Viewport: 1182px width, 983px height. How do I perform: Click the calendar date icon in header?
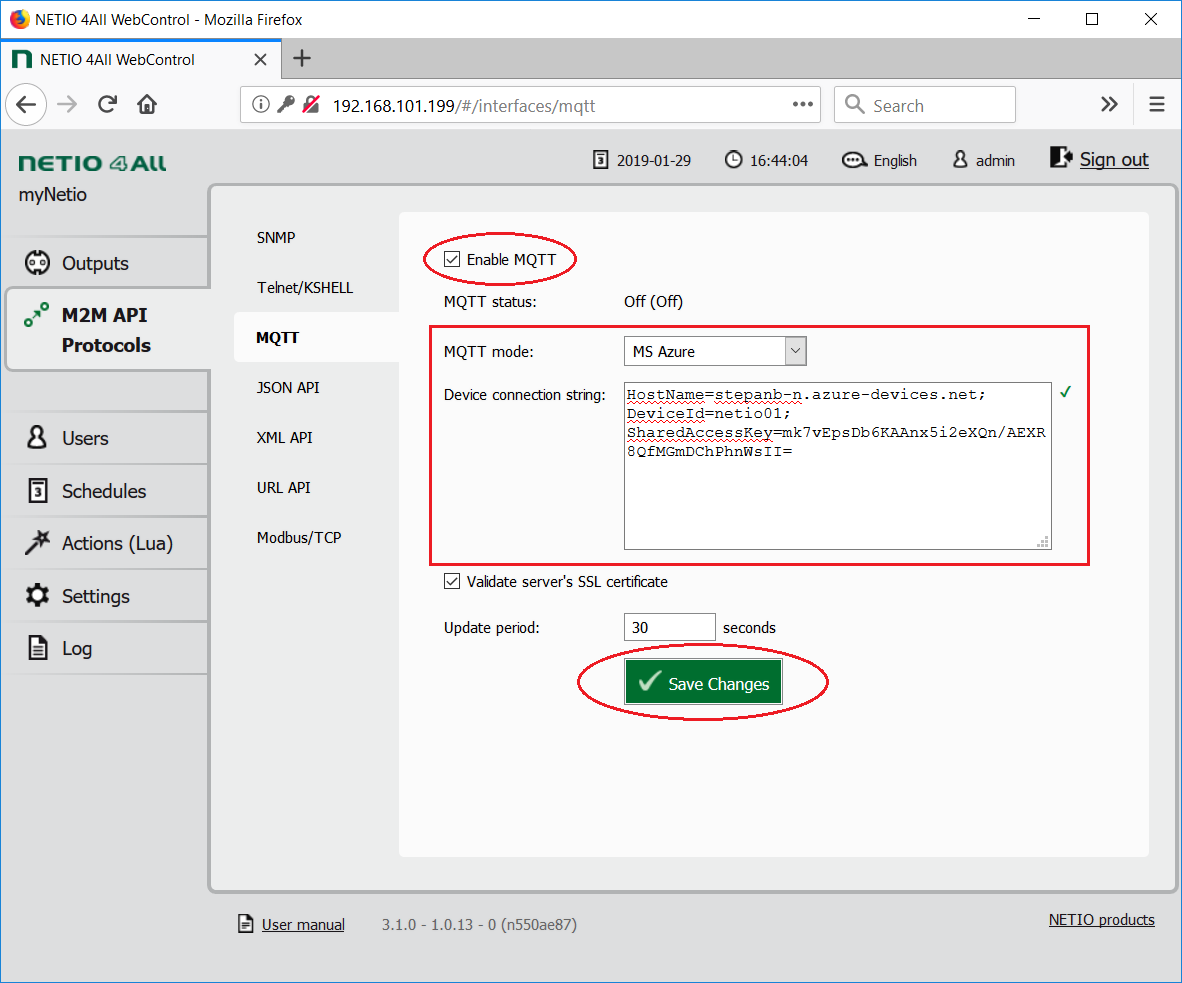pyautogui.click(x=600, y=160)
